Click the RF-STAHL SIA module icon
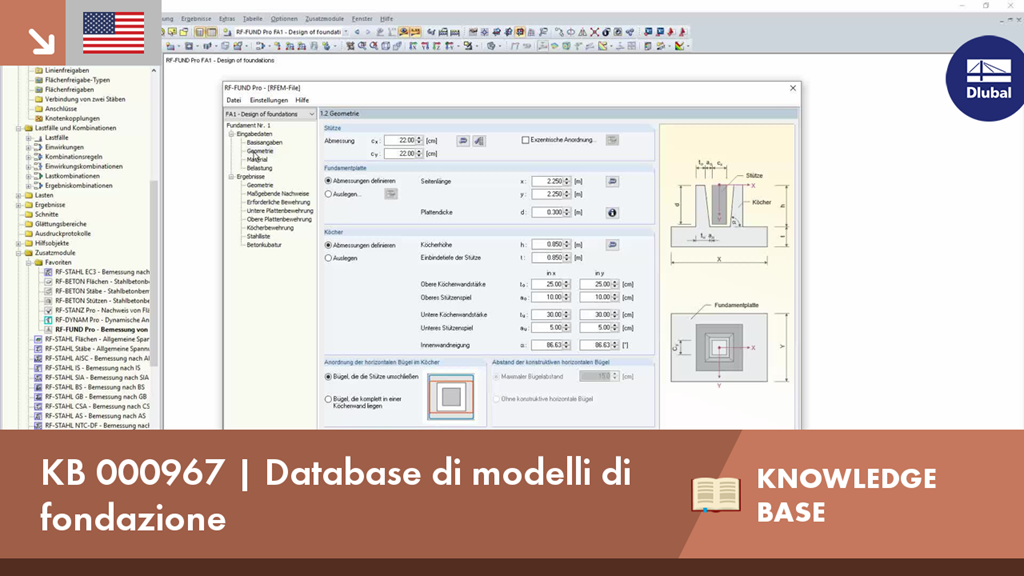Screen dimensions: 1024x576 (38, 377)
